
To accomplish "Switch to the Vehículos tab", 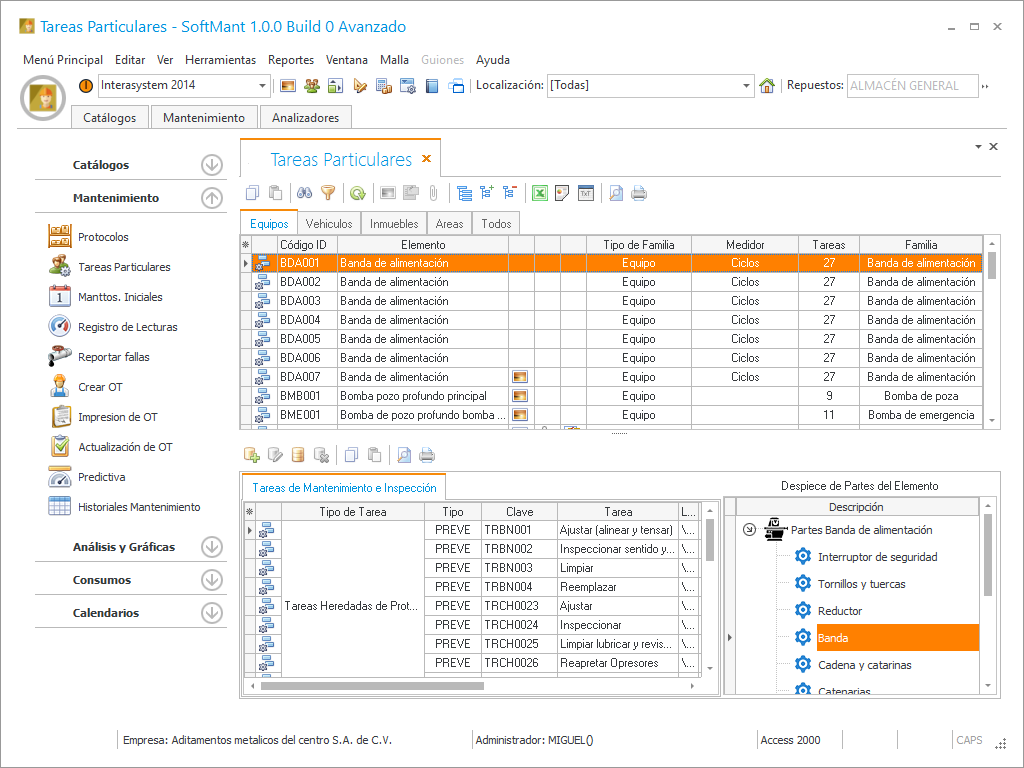I will click(x=329, y=224).
